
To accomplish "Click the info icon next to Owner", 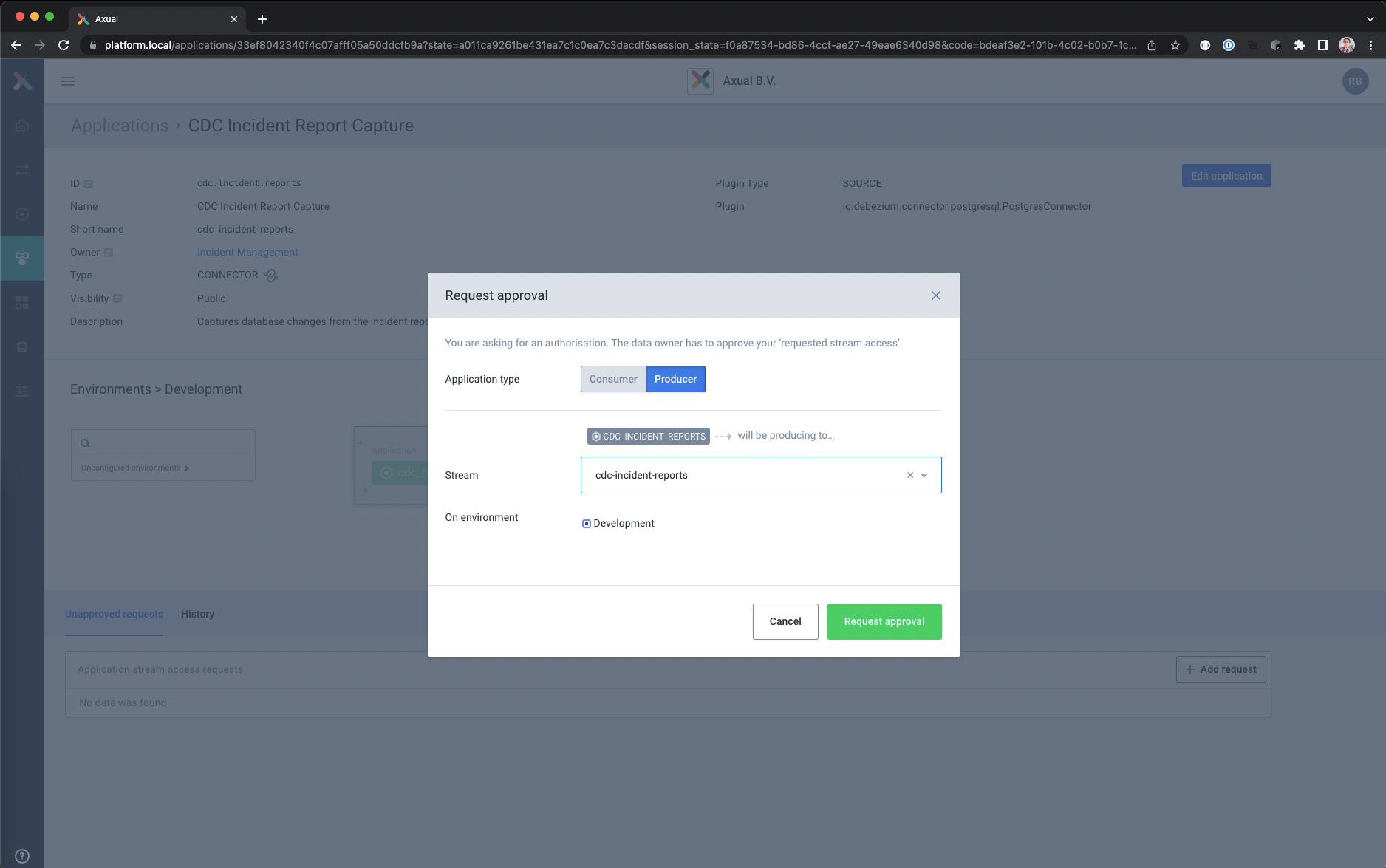I will [x=109, y=253].
